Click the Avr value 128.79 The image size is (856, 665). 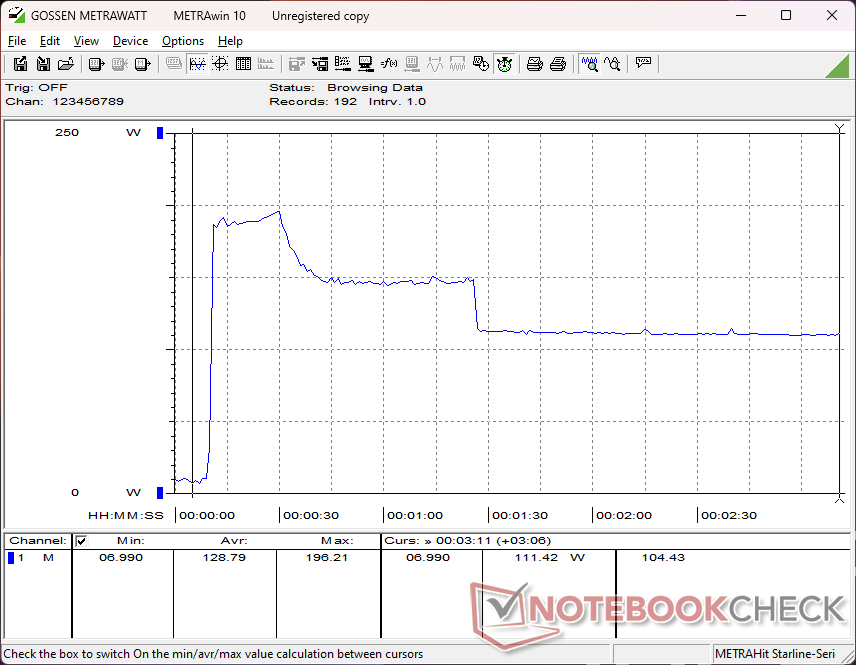tap(224, 557)
